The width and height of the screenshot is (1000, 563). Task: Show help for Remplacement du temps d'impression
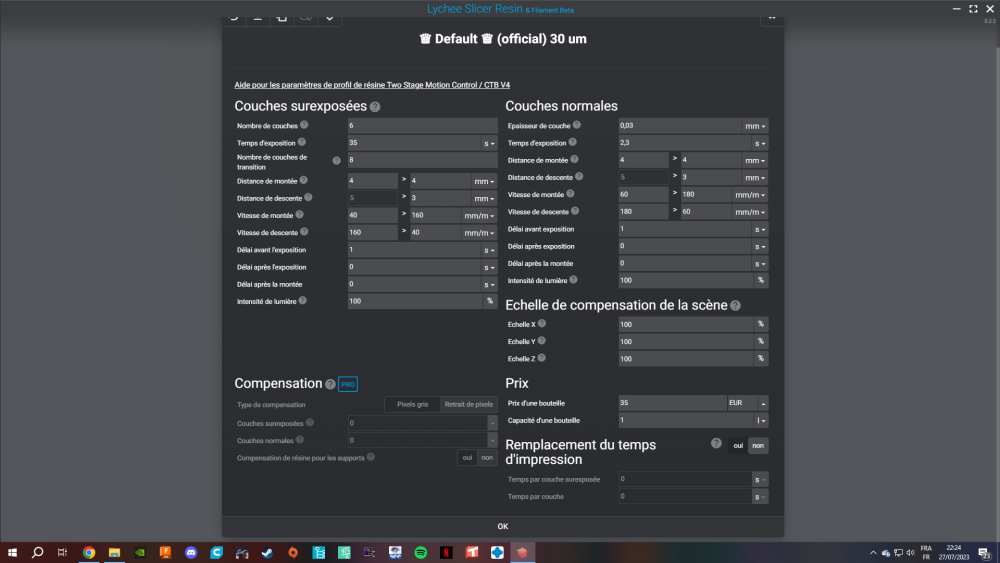tap(716, 443)
